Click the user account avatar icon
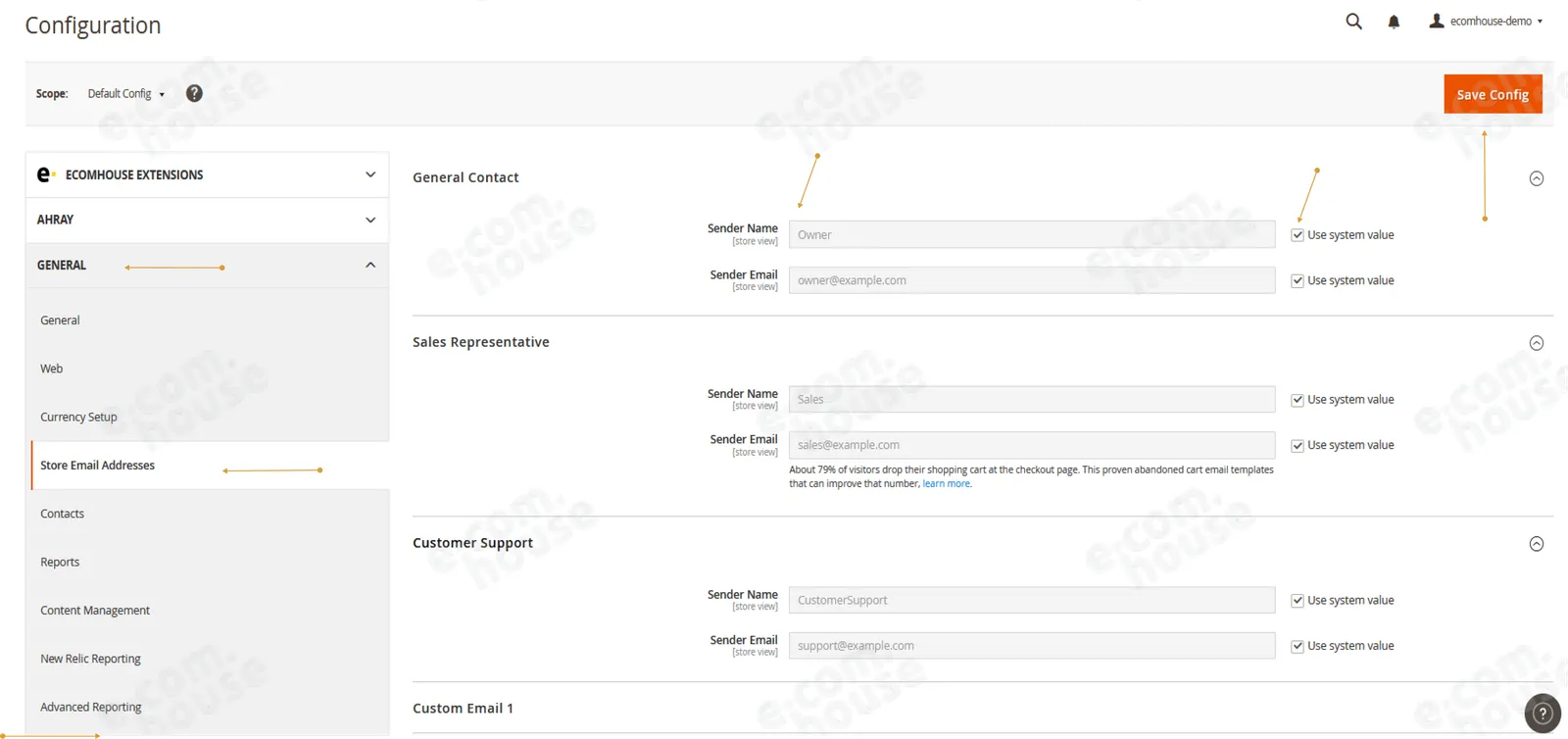The height and width of the screenshot is (739, 1568). pos(1437,21)
